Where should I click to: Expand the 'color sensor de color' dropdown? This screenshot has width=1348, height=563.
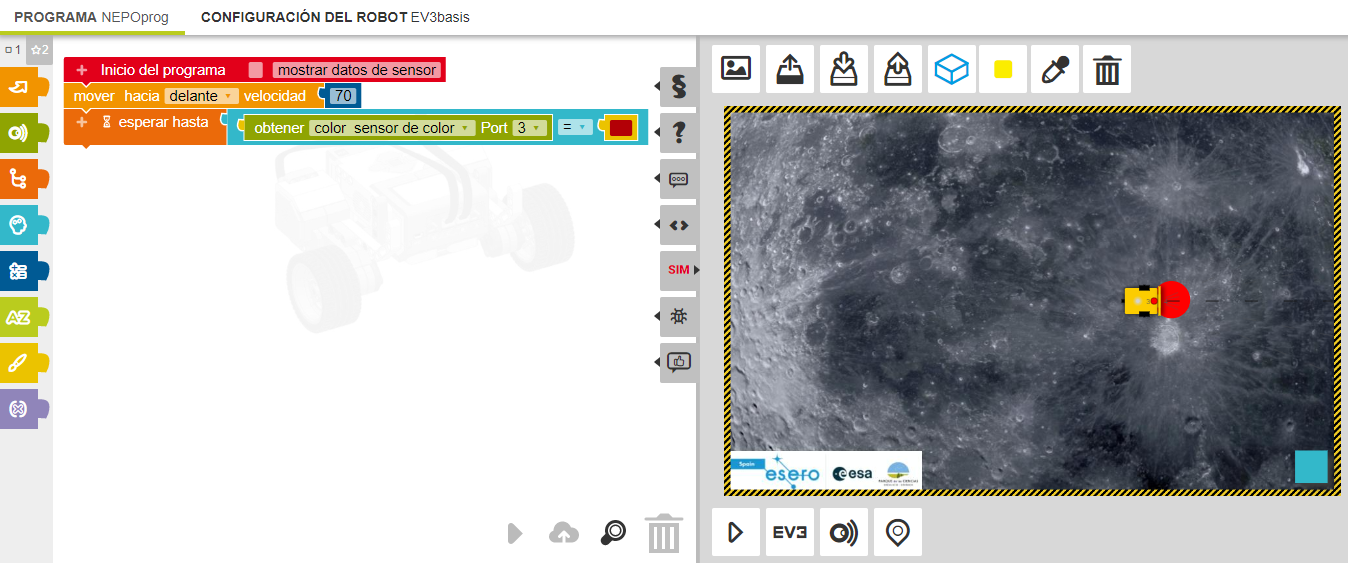(392, 128)
